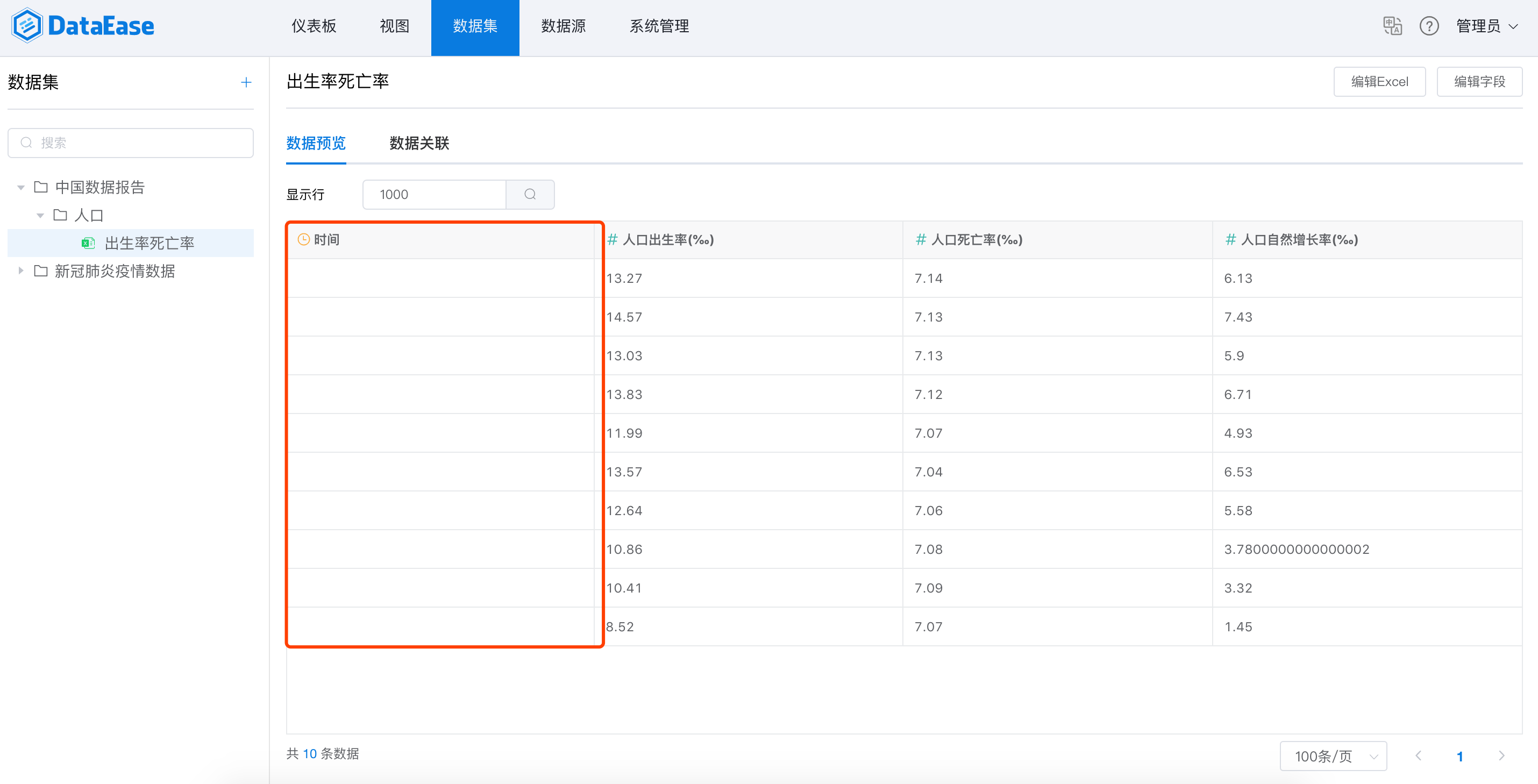Viewport: 1538px width, 784px height.
Task: Open the 数据源 menu
Action: 564,26
